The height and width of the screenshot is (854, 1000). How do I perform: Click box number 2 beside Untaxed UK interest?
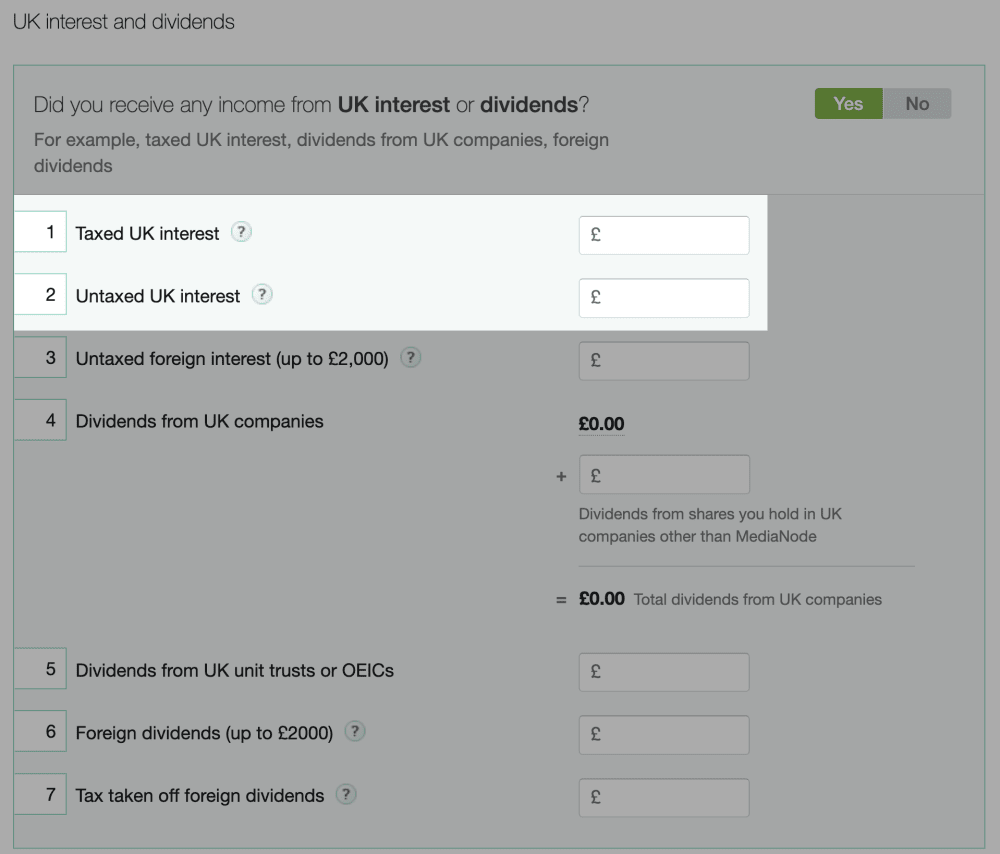pos(41,295)
